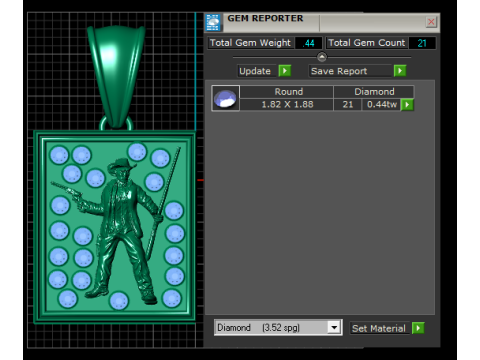The width and height of the screenshot is (480, 360).
Task: Click the Save Report button label
Action: 350,71
